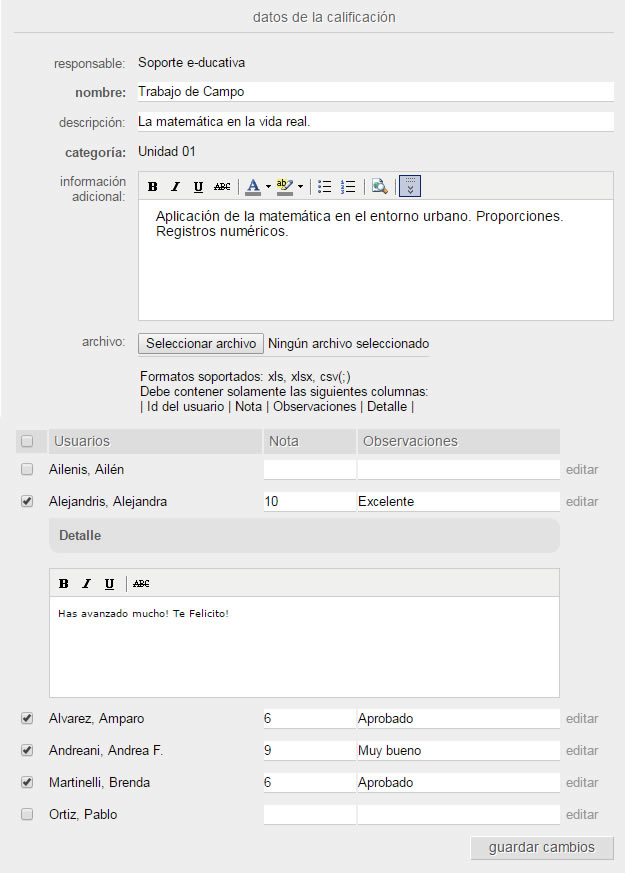Viewport: 625px width, 873px height.
Task: Toggle bold in información adicional editor
Action: [x=153, y=186]
